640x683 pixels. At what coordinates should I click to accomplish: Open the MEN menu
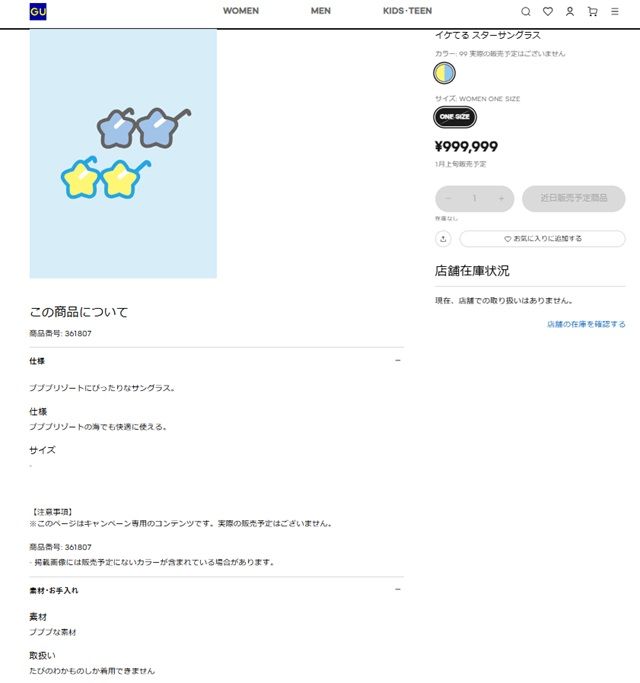321,11
